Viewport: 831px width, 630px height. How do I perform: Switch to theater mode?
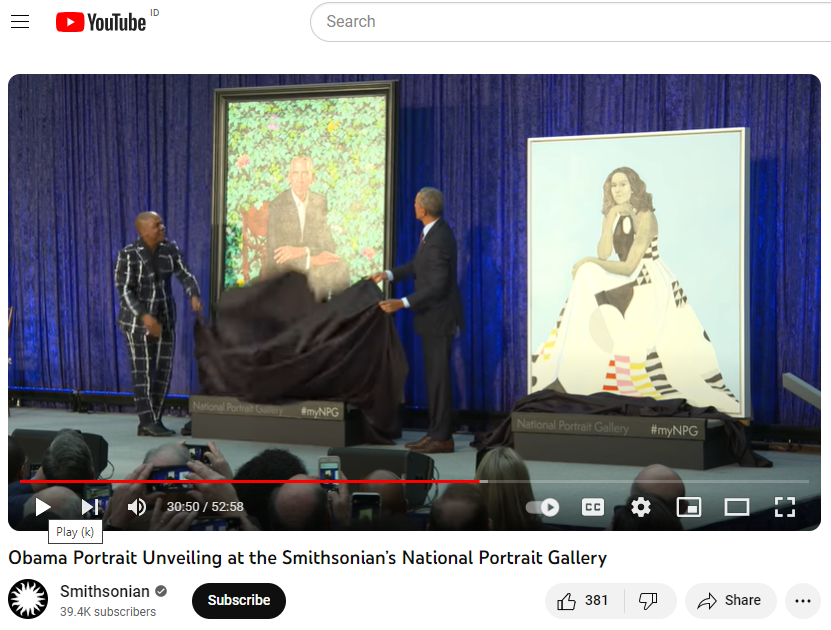pyautogui.click(x=737, y=507)
